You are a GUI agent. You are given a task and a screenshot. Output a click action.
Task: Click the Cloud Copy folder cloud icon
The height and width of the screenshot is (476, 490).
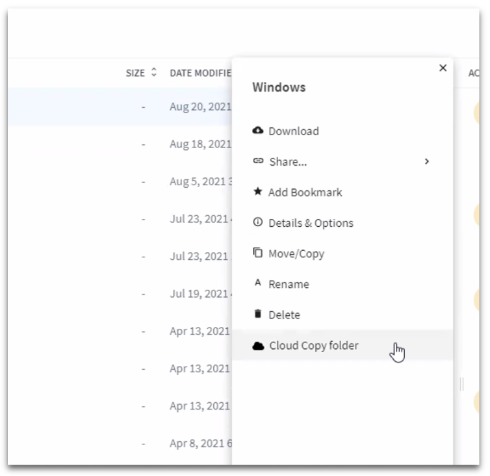pyautogui.click(x=258, y=346)
